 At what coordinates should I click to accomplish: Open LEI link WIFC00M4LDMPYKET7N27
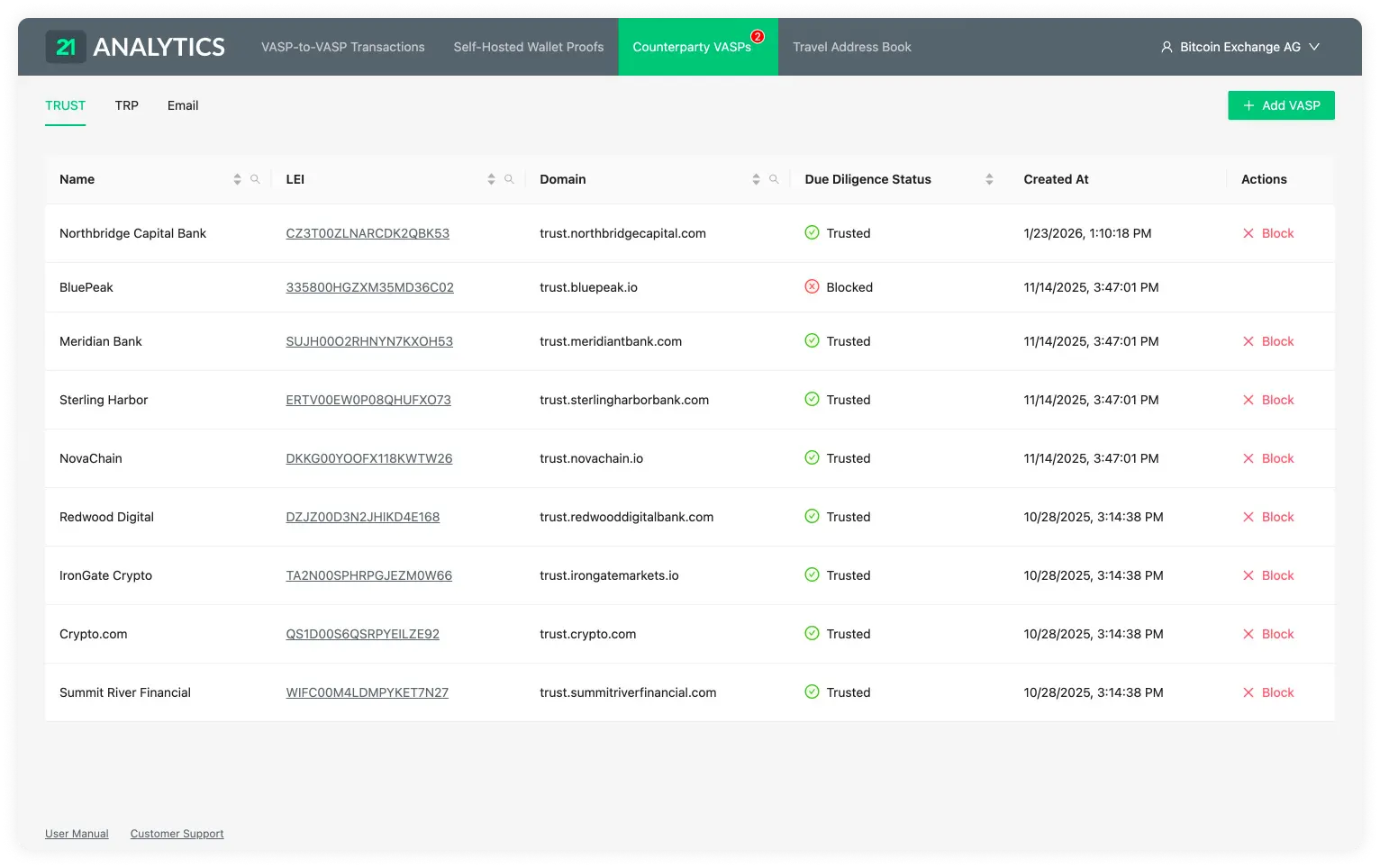tap(368, 692)
